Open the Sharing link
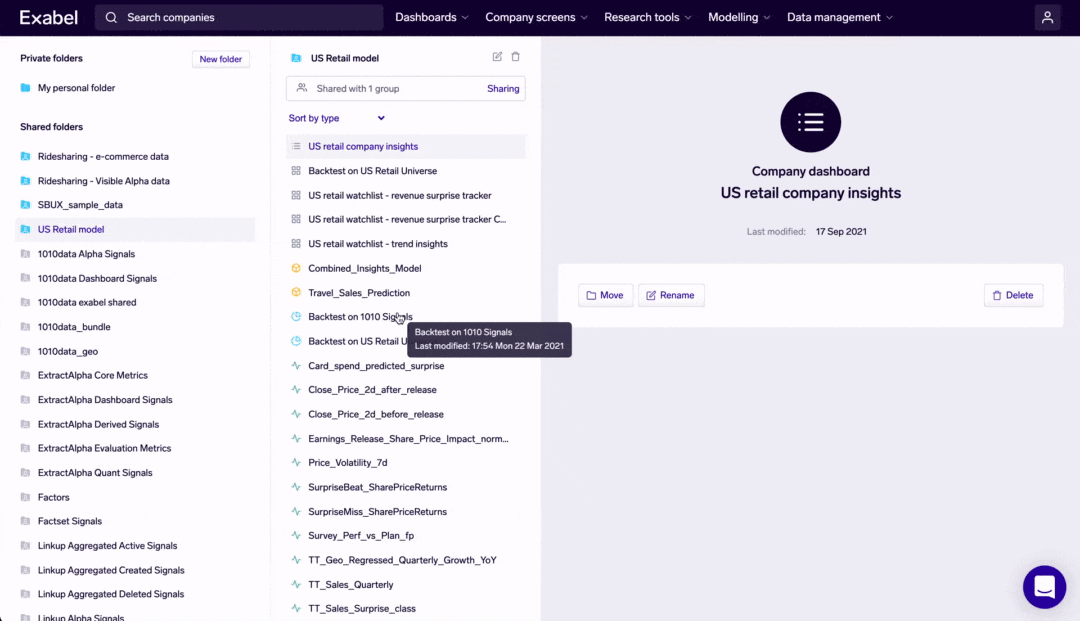The width and height of the screenshot is (1080, 621). 503,89
